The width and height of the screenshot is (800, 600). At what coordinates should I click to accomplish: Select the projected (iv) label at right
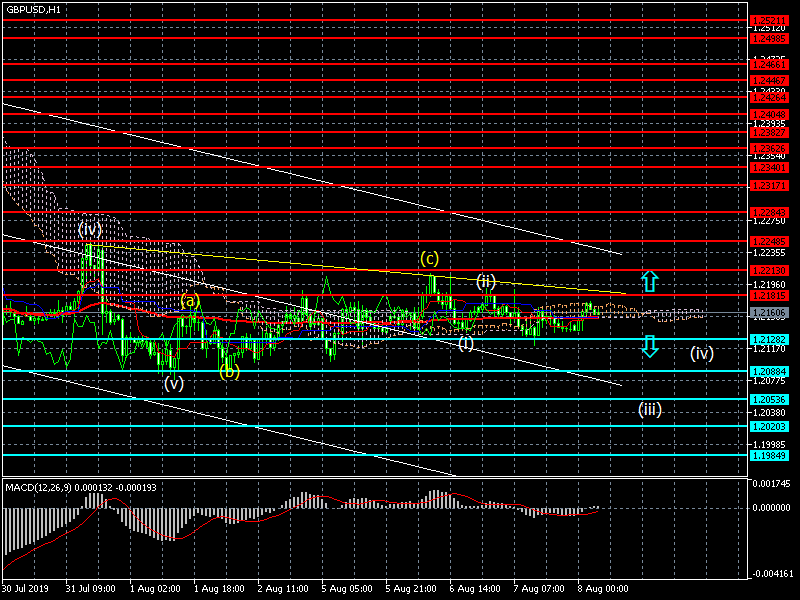pos(701,353)
